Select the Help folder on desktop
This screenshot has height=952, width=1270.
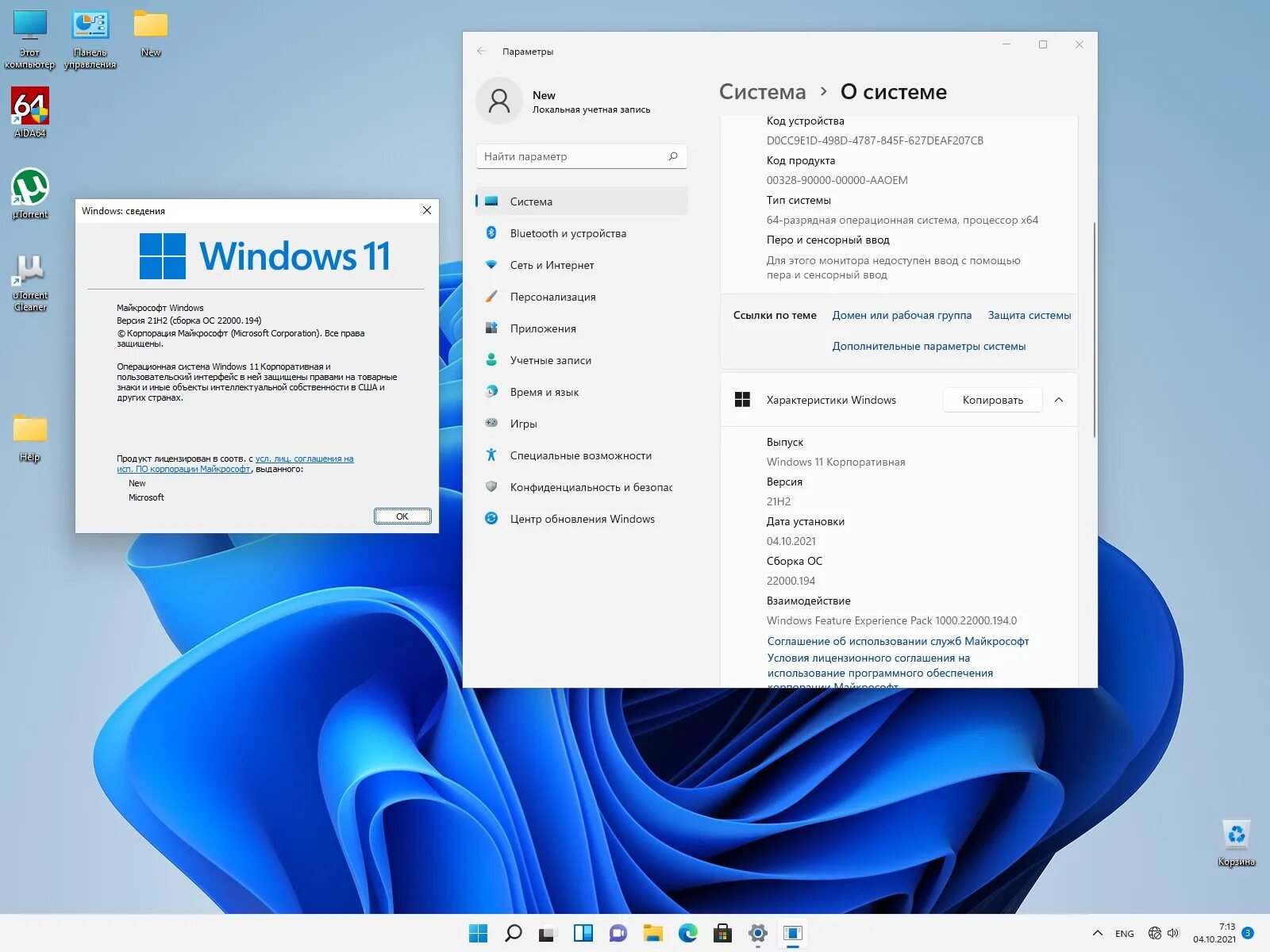29,437
